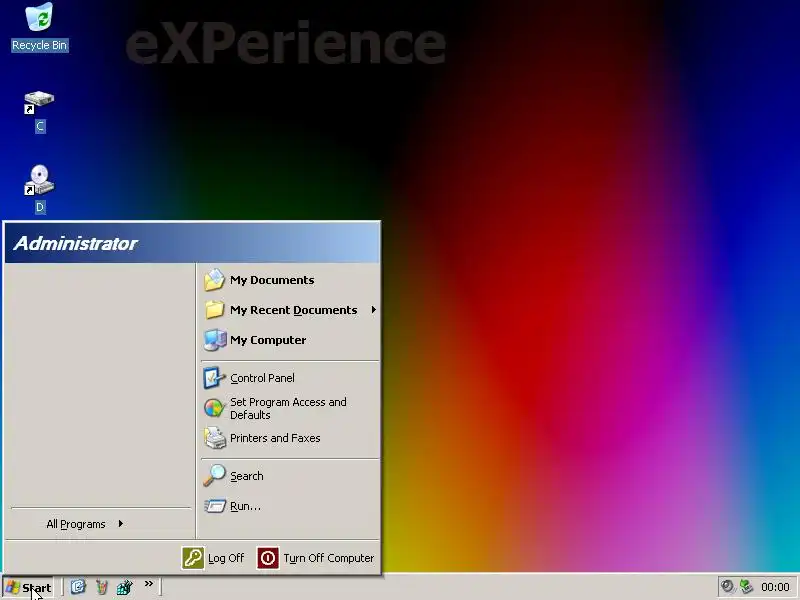Click Turn Off Computer button
Screen dimensions: 800x600
pos(316,558)
